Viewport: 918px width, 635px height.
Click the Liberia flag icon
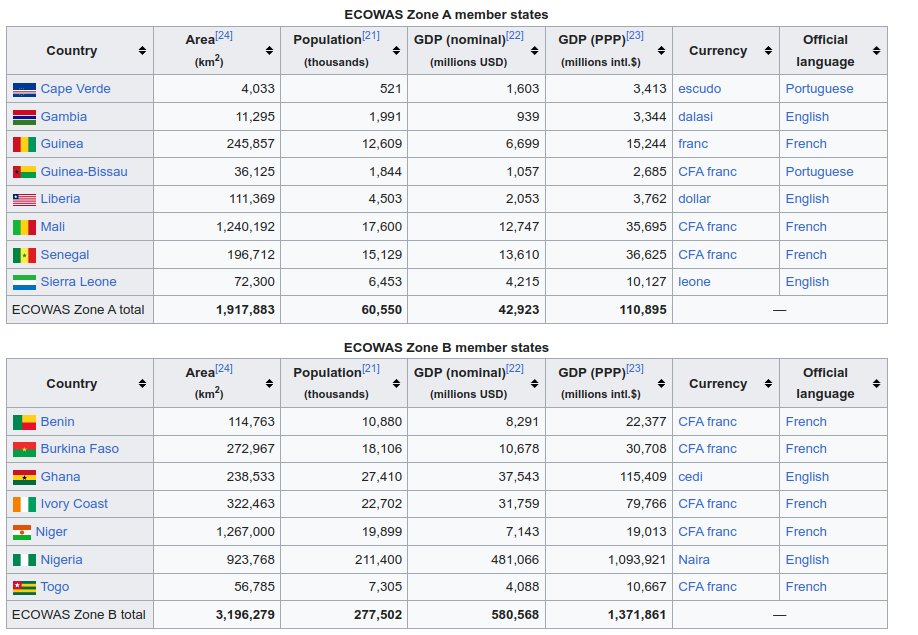click(24, 200)
